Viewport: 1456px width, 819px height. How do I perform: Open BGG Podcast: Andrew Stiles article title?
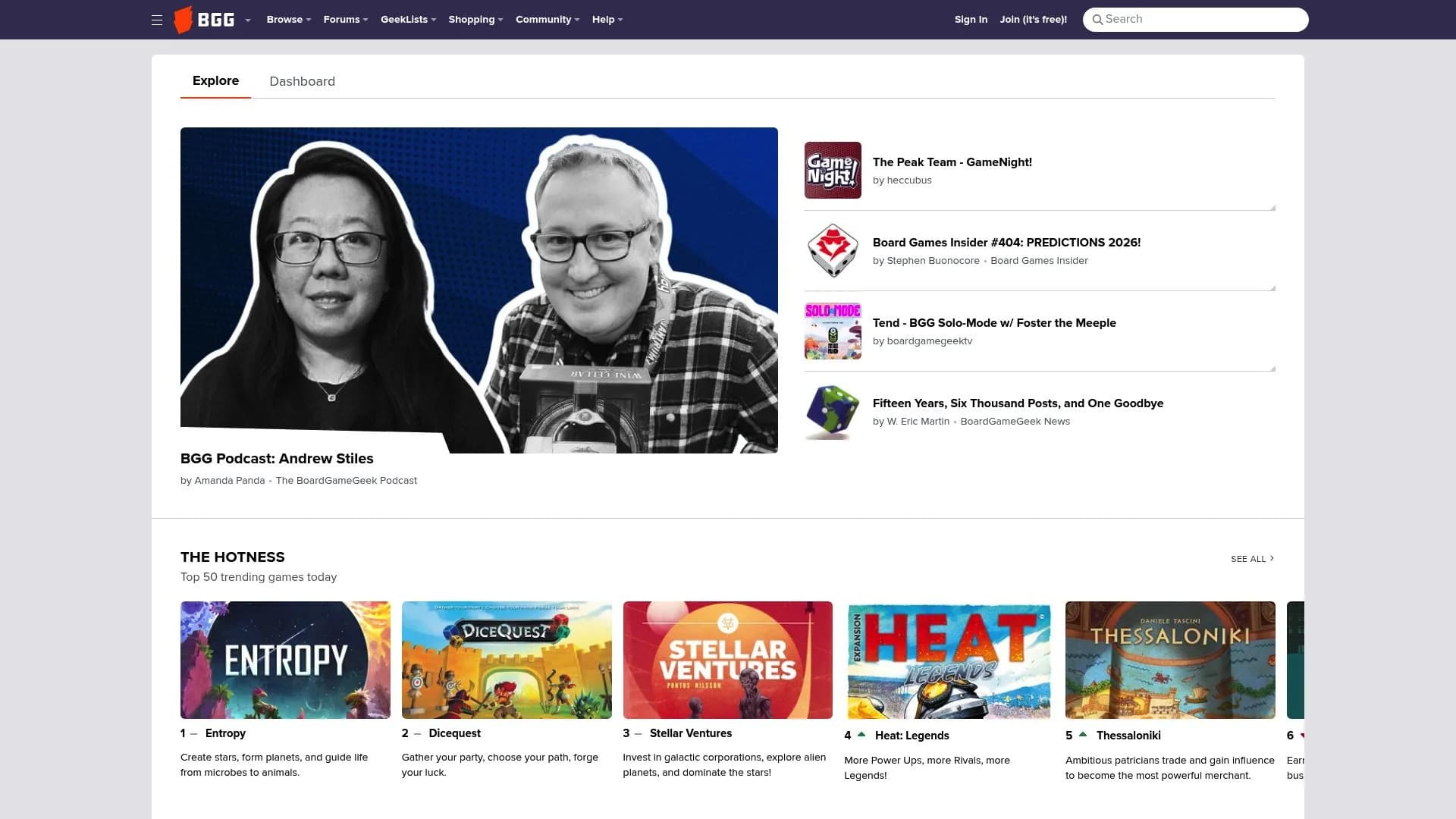(277, 459)
